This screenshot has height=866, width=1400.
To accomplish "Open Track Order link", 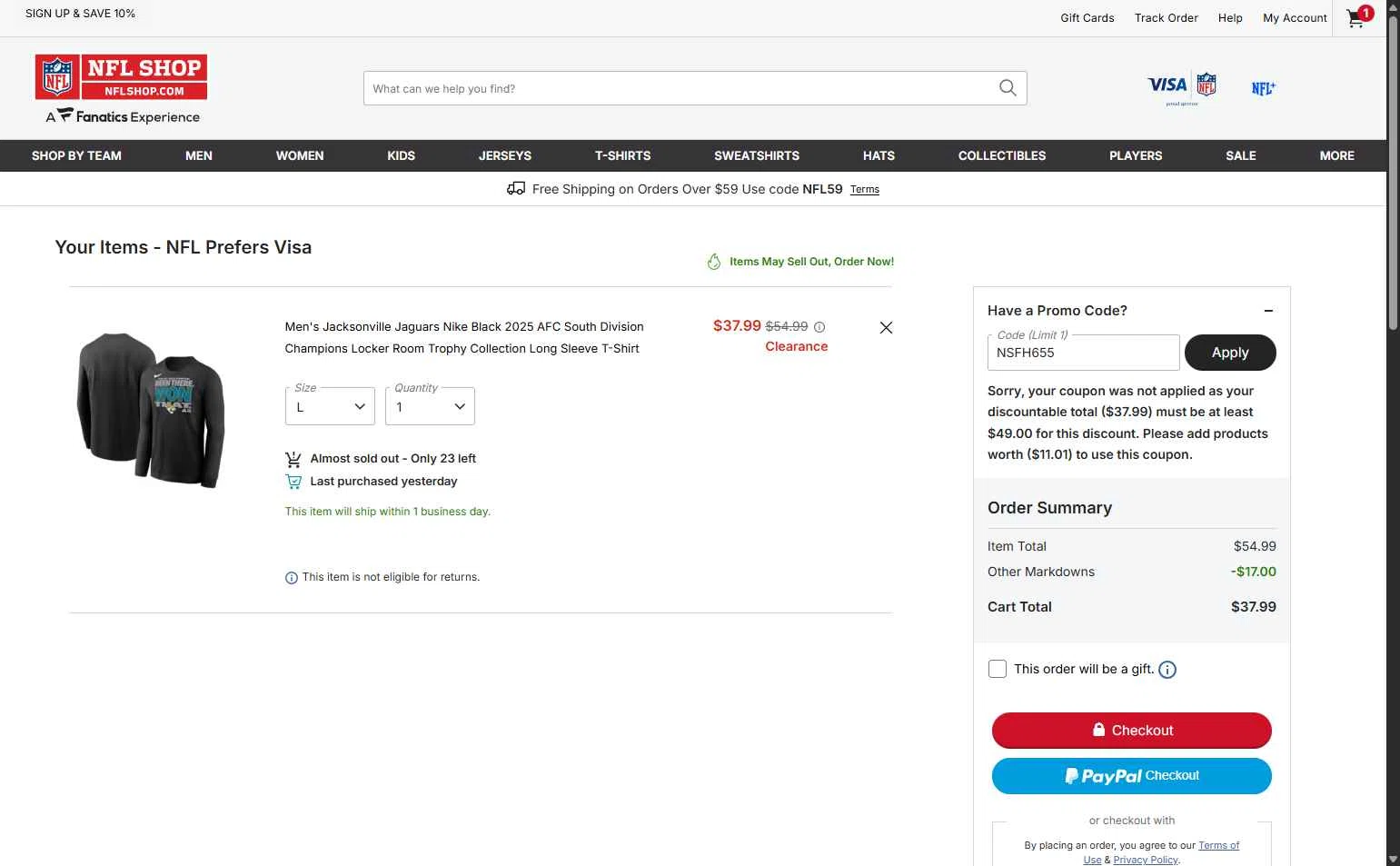I will point(1166,18).
